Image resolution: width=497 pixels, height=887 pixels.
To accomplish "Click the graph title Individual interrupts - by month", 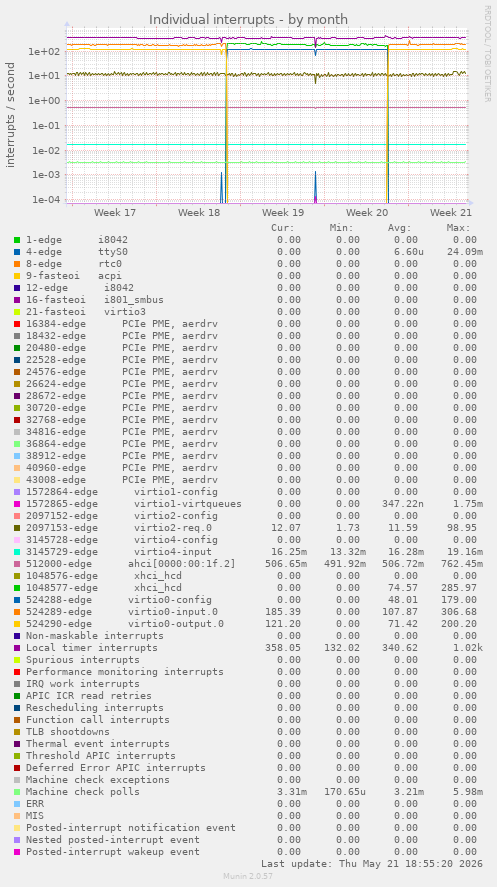I will point(248,20).
